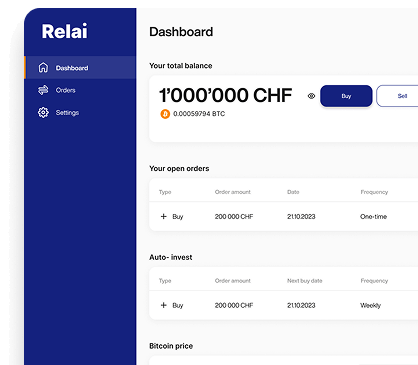Select the Dashboard menu item
Screen dimensions: 418x365
(x=80, y=68)
